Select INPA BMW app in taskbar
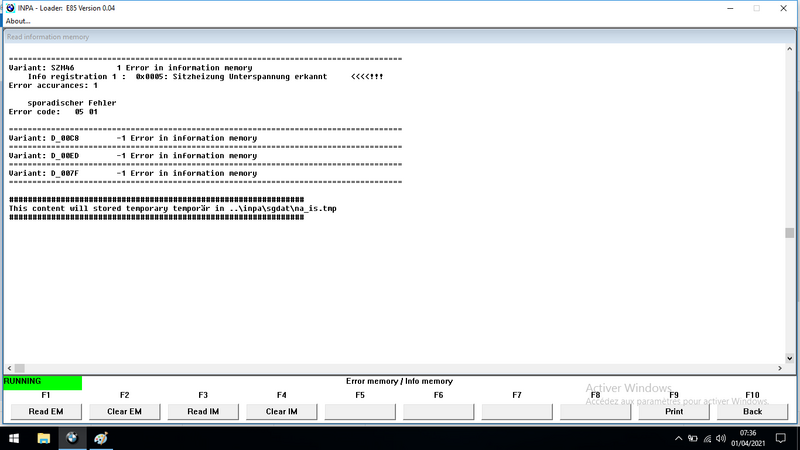This screenshot has width=800, height=450. pyautogui.click(x=72, y=438)
